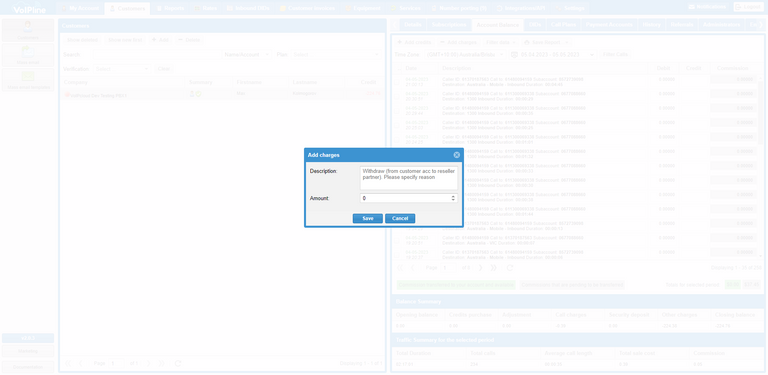Image resolution: width=768 pixels, height=375 pixels.
Task: Open the Number porting tab
Action: [459, 8]
